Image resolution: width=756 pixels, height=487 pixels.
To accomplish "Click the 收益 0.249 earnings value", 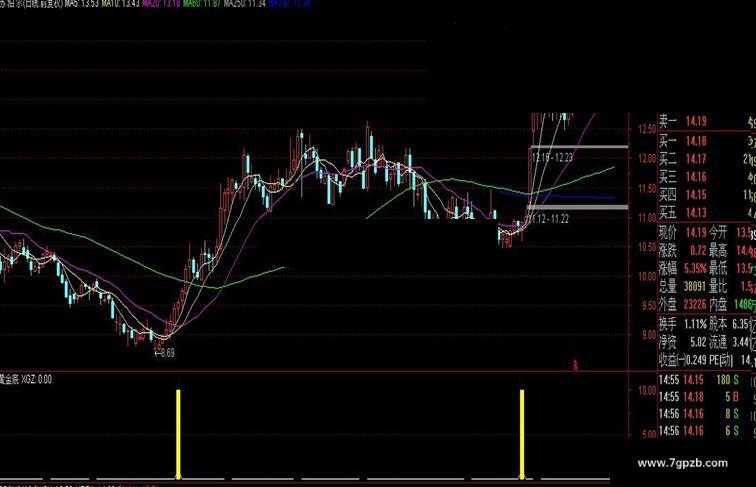I will pyautogui.click(x=697, y=360).
